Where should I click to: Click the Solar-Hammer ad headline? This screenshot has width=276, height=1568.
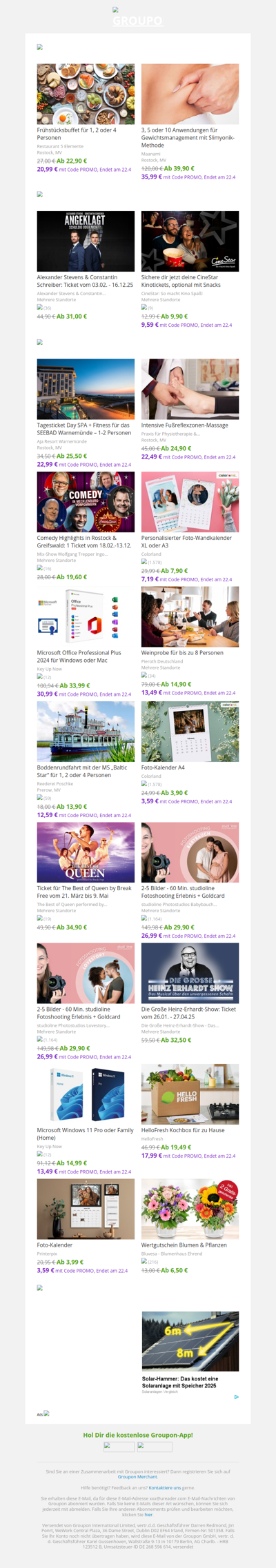click(179, 1383)
